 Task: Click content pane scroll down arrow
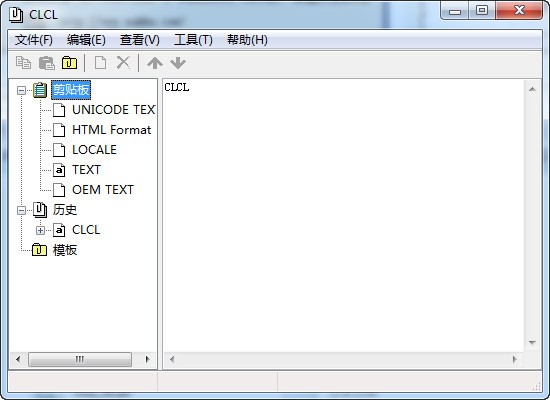pyautogui.click(x=532, y=343)
